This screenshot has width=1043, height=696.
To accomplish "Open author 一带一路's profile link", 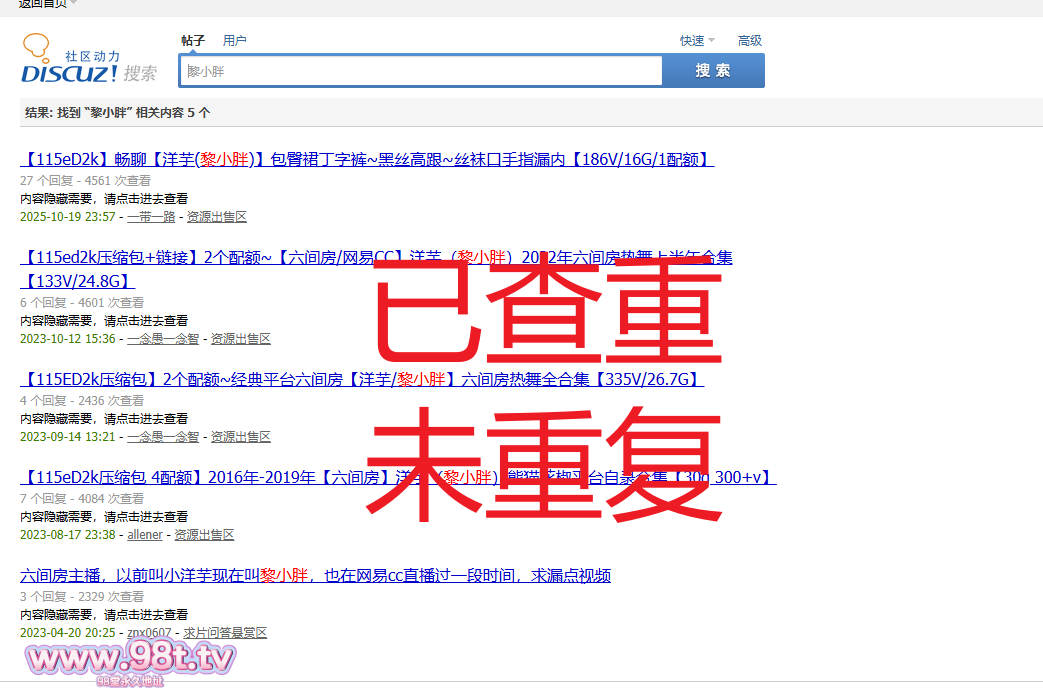I will point(151,217).
